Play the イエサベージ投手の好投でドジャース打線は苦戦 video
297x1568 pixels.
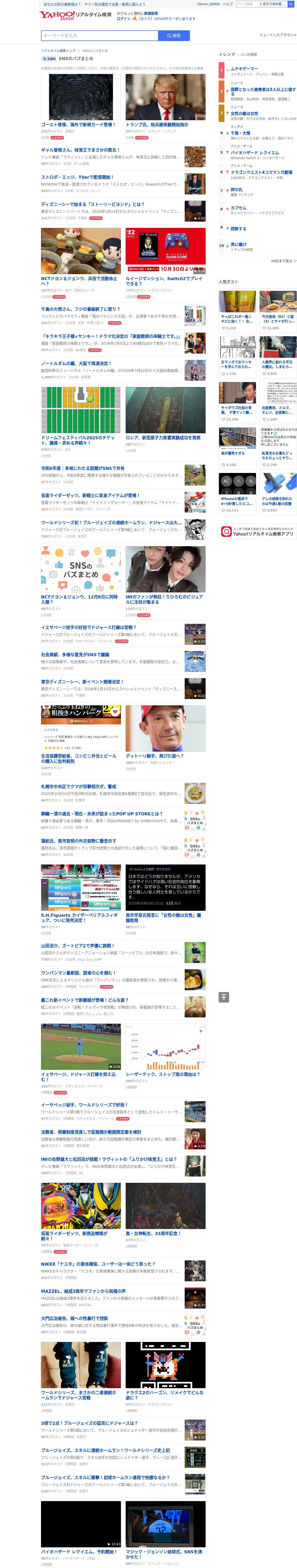coord(195,634)
